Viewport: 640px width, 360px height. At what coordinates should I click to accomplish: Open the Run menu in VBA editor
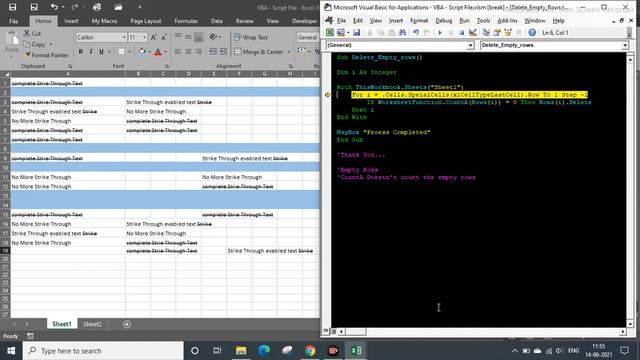464,20
